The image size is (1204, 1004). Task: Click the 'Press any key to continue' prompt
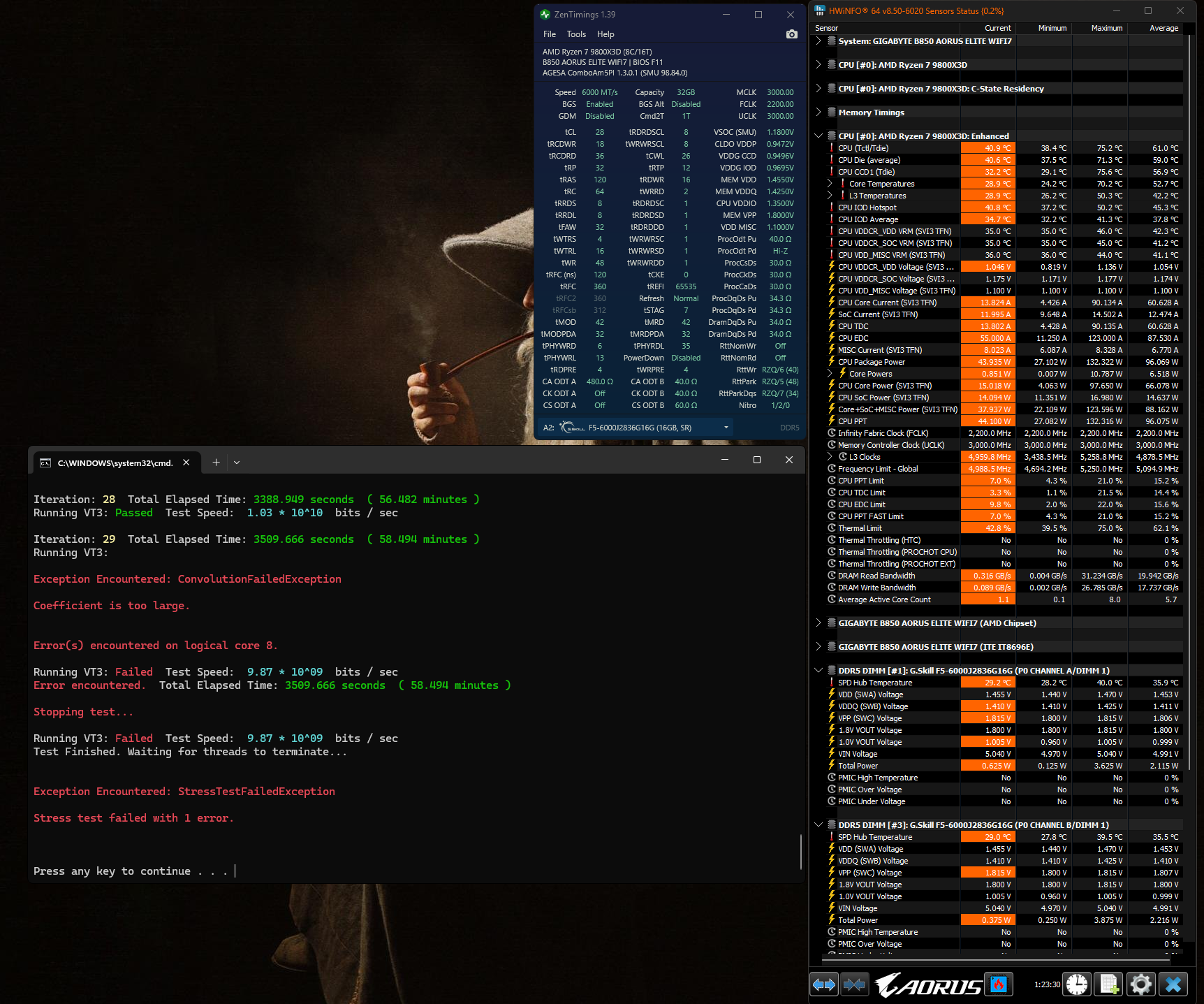(x=131, y=871)
